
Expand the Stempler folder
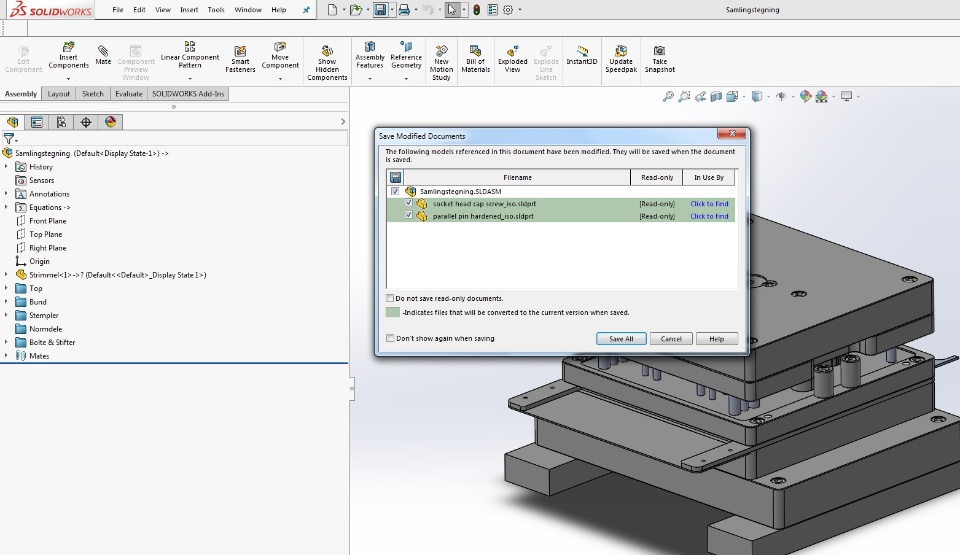(7, 315)
